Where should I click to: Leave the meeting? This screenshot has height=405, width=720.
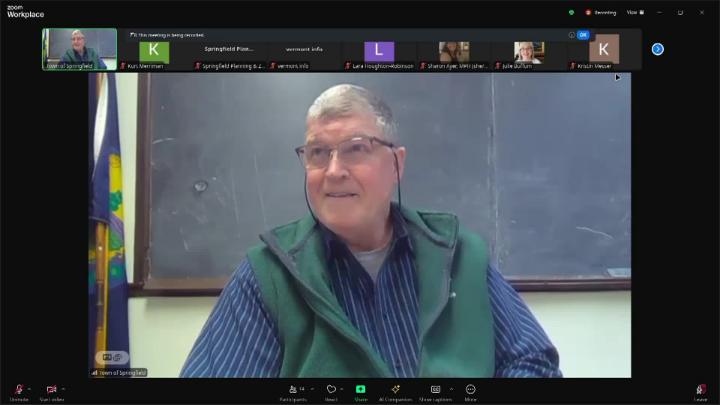(x=700, y=391)
